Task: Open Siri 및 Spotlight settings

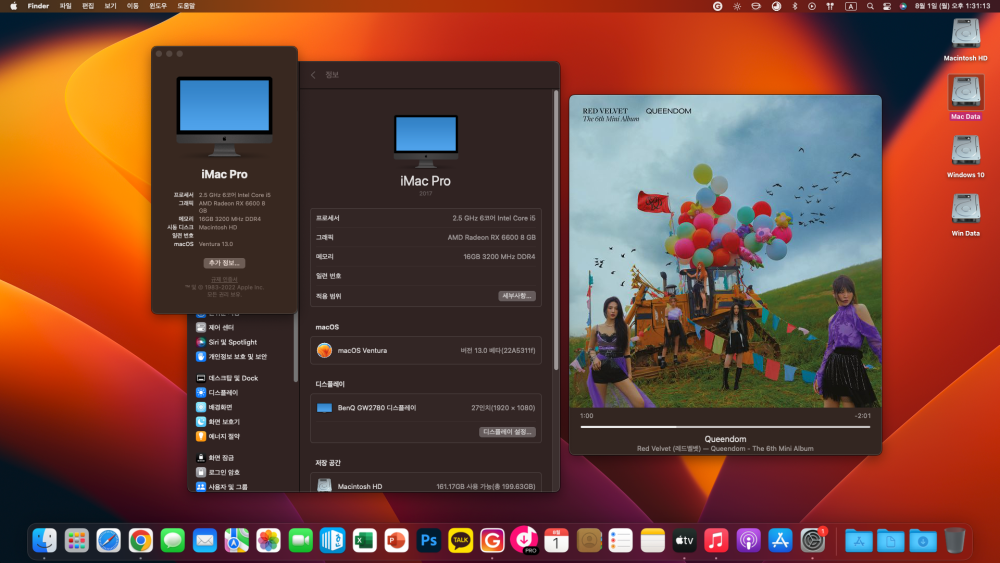Action: tap(226, 342)
